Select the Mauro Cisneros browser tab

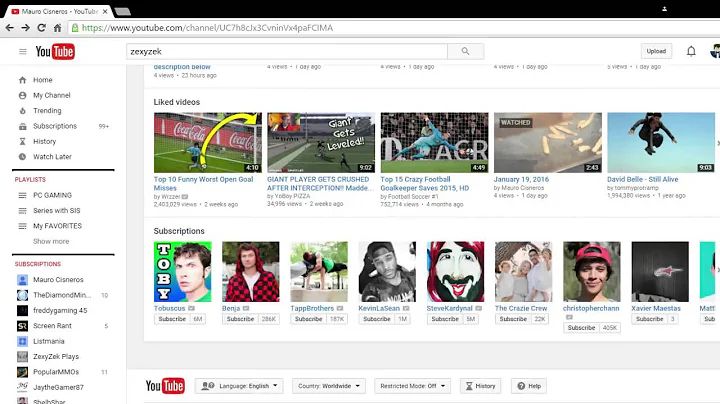click(x=59, y=11)
